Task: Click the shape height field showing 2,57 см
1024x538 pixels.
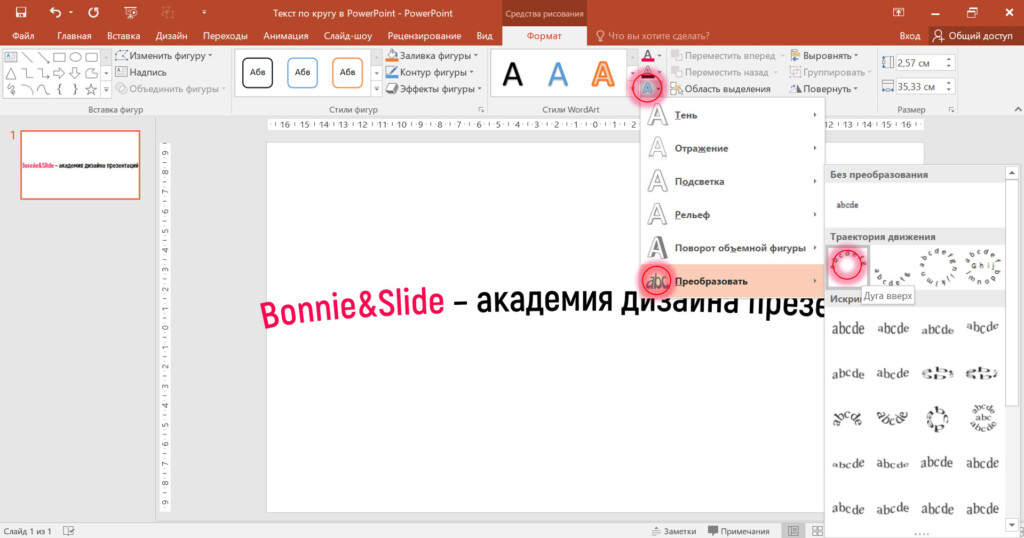Action: click(x=915, y=63)
